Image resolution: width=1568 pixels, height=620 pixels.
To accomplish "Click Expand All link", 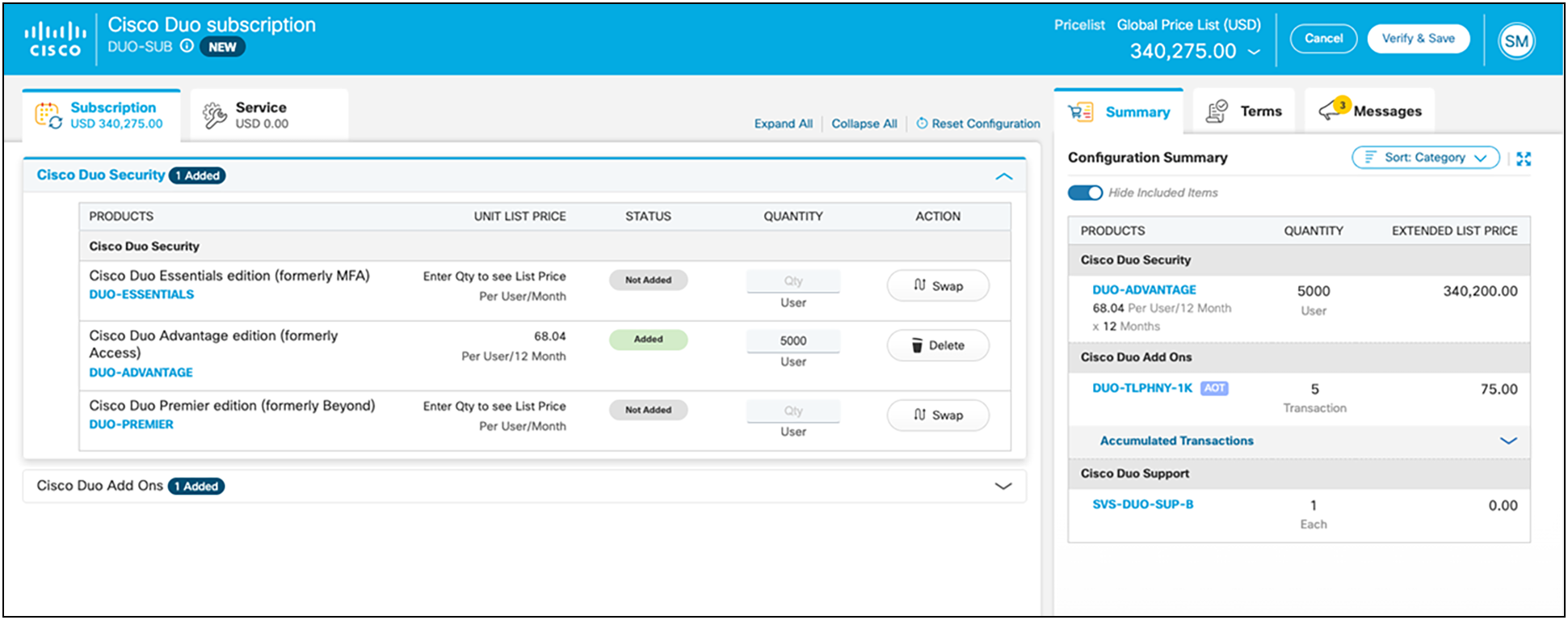I will (x=784, y=124).
